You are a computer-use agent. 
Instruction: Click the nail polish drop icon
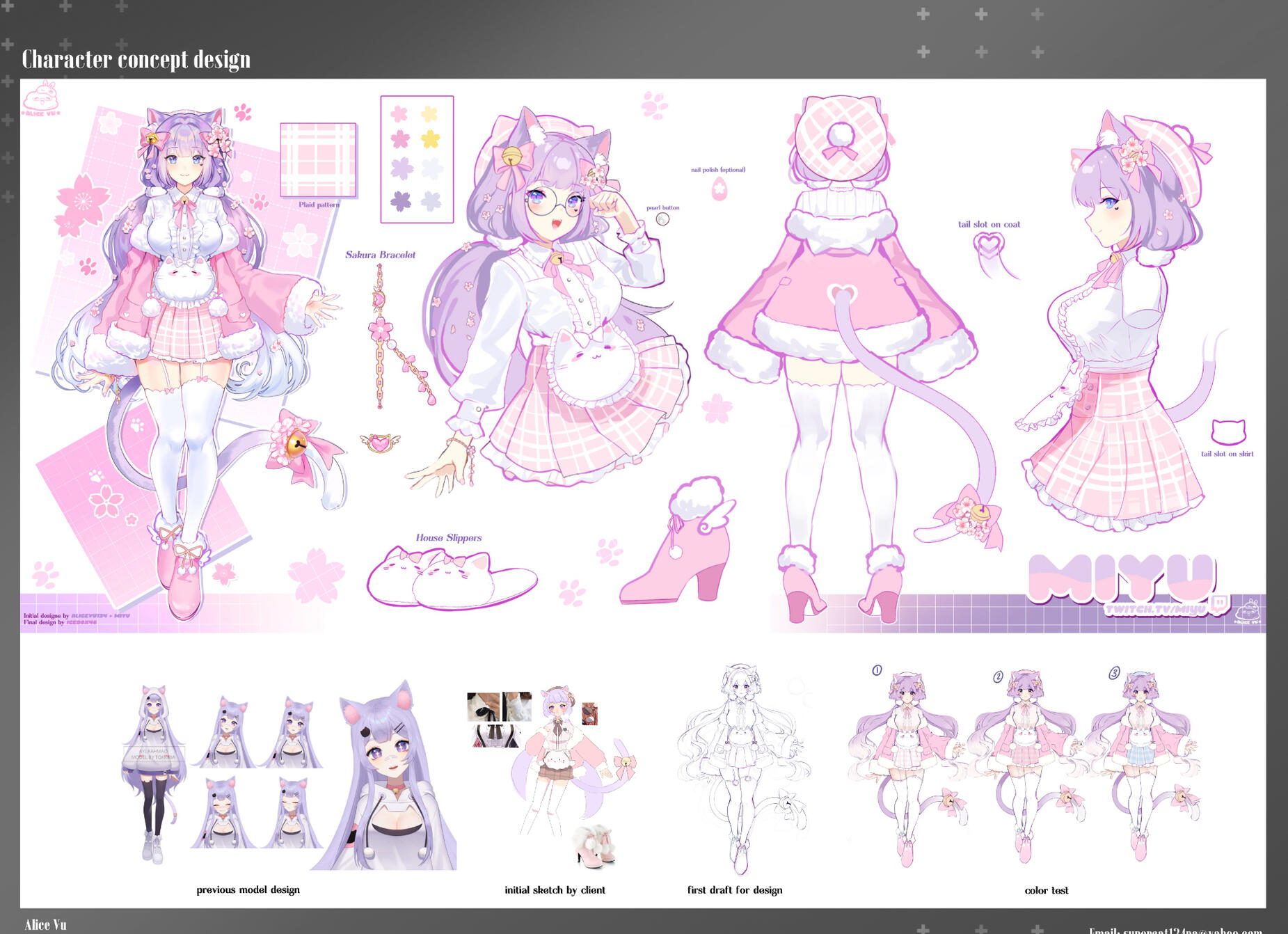719,188
